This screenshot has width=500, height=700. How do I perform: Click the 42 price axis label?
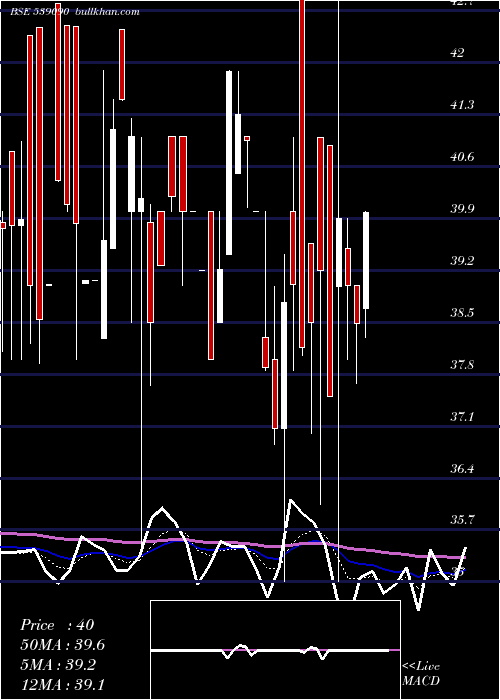point(458,53)
